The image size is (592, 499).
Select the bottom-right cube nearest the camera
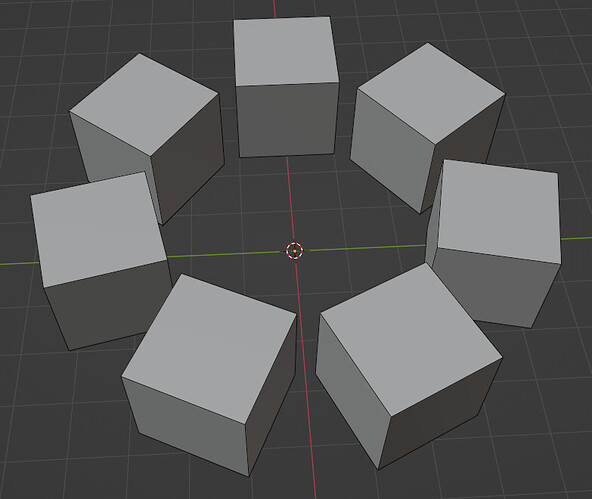[408, 366]
